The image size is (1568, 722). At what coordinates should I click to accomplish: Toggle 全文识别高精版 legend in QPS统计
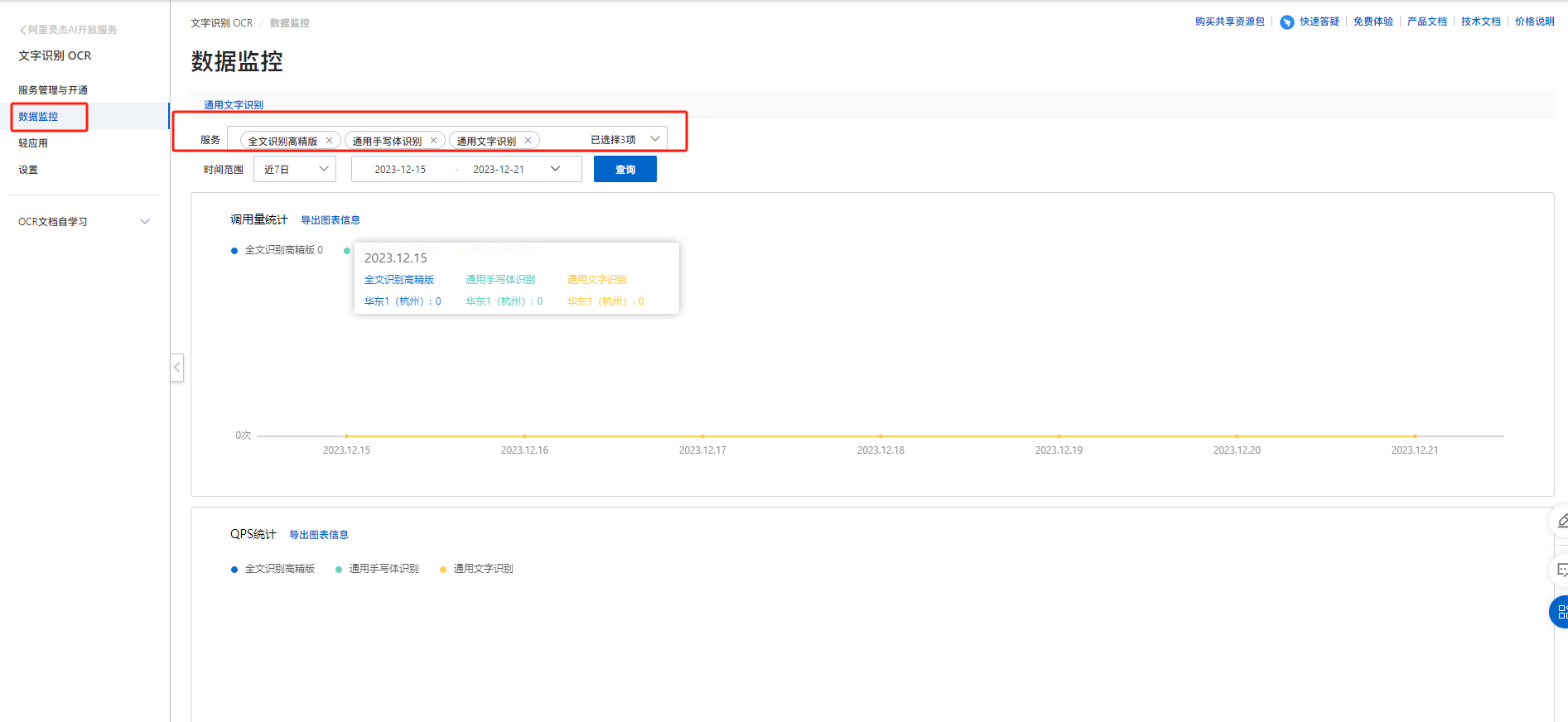[x=273, y=569]
